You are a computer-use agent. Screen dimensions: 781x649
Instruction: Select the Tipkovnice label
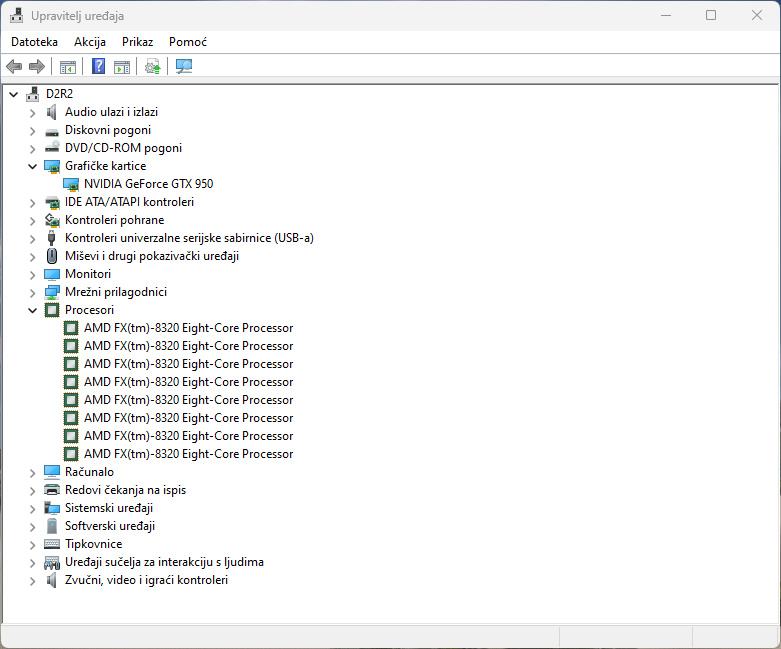[94, 544]
